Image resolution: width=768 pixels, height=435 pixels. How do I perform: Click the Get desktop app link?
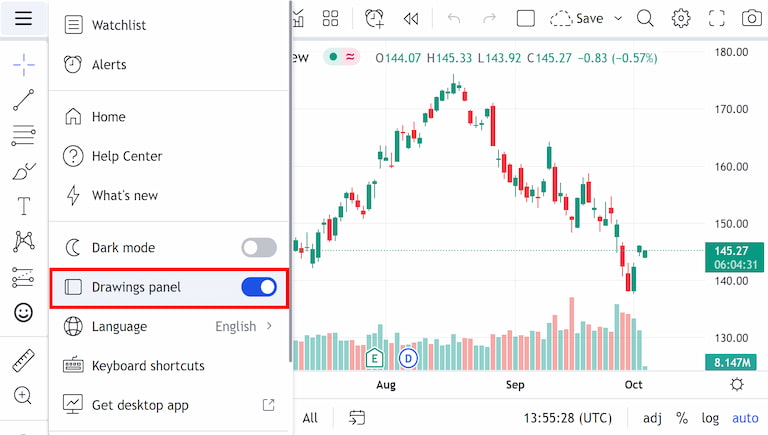tap(169, 405)
